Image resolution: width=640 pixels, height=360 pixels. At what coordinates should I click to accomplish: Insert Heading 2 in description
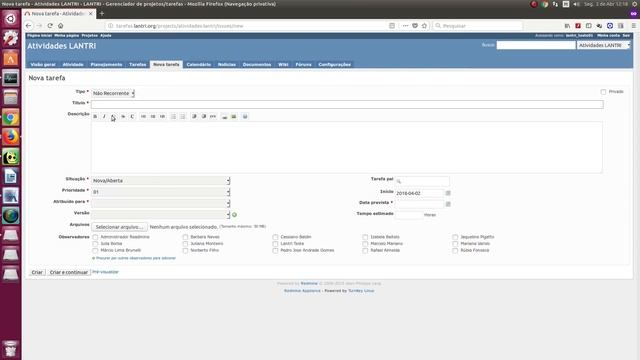[x=153, y=117]
